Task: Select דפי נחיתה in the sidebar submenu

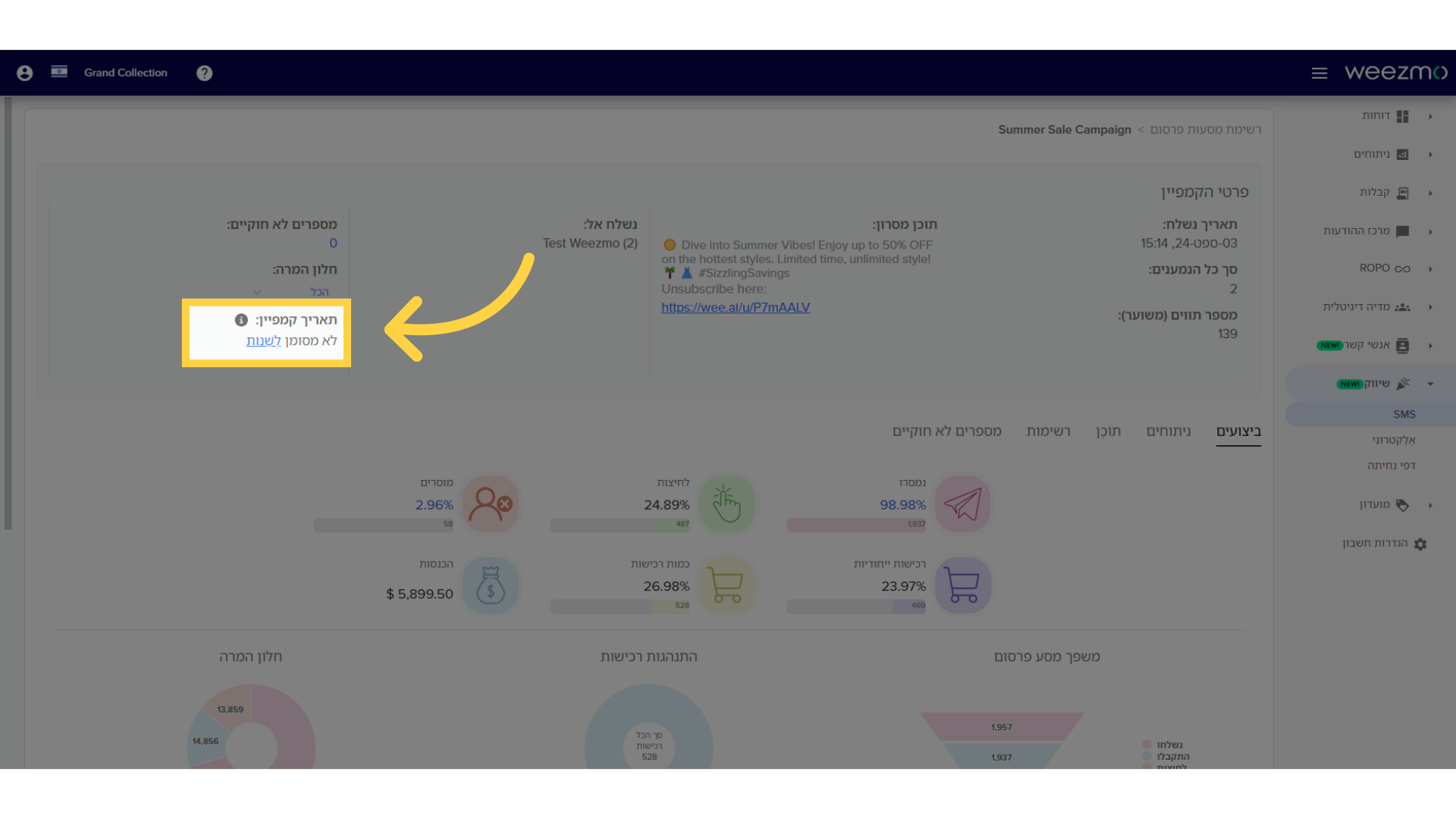Action: click(x=1391, y=466)
